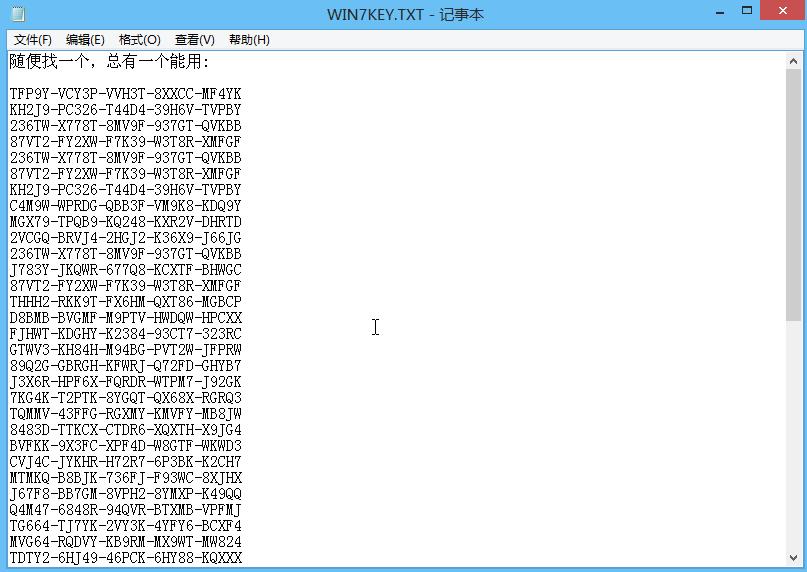Minimize the WIN7KEY.TXT Notepad window
The width and height of the screenshot is (807, 572).
[x=720, y=11]
